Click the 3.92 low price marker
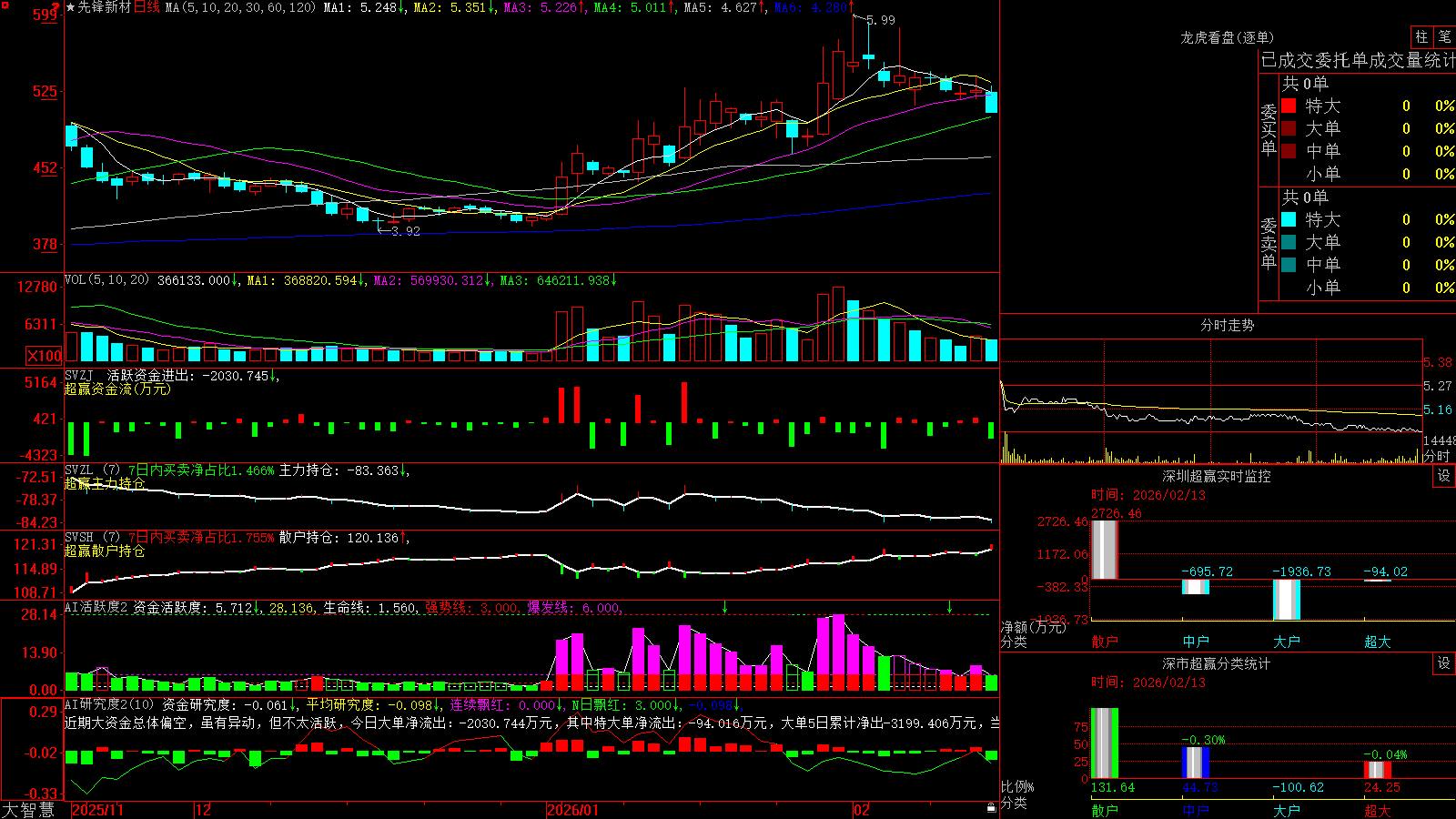Viewport: 1456px width, 819px height. click(x=406, y=231)
